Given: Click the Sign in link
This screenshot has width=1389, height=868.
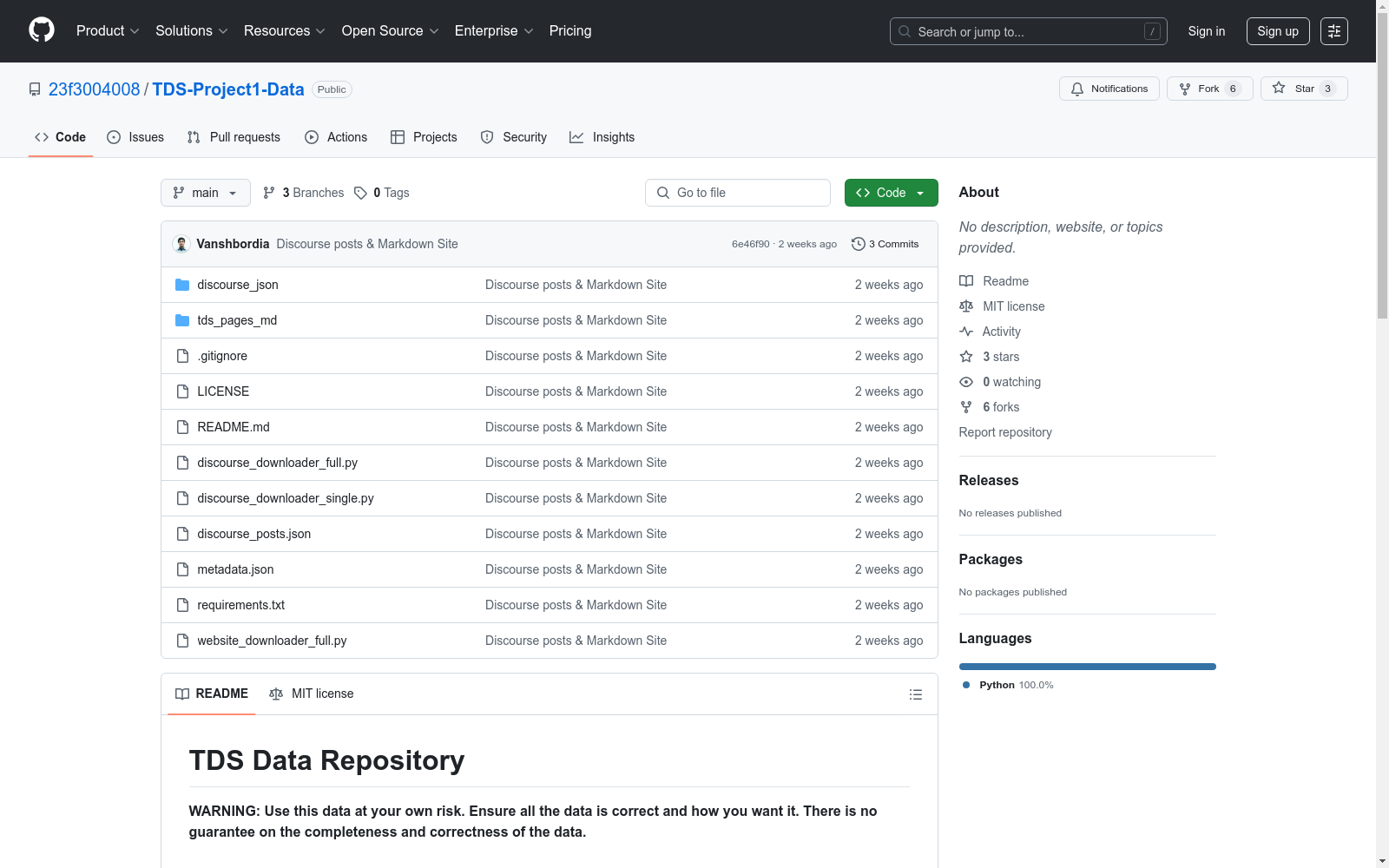Looking at the screenshot, I should 1207,31.
